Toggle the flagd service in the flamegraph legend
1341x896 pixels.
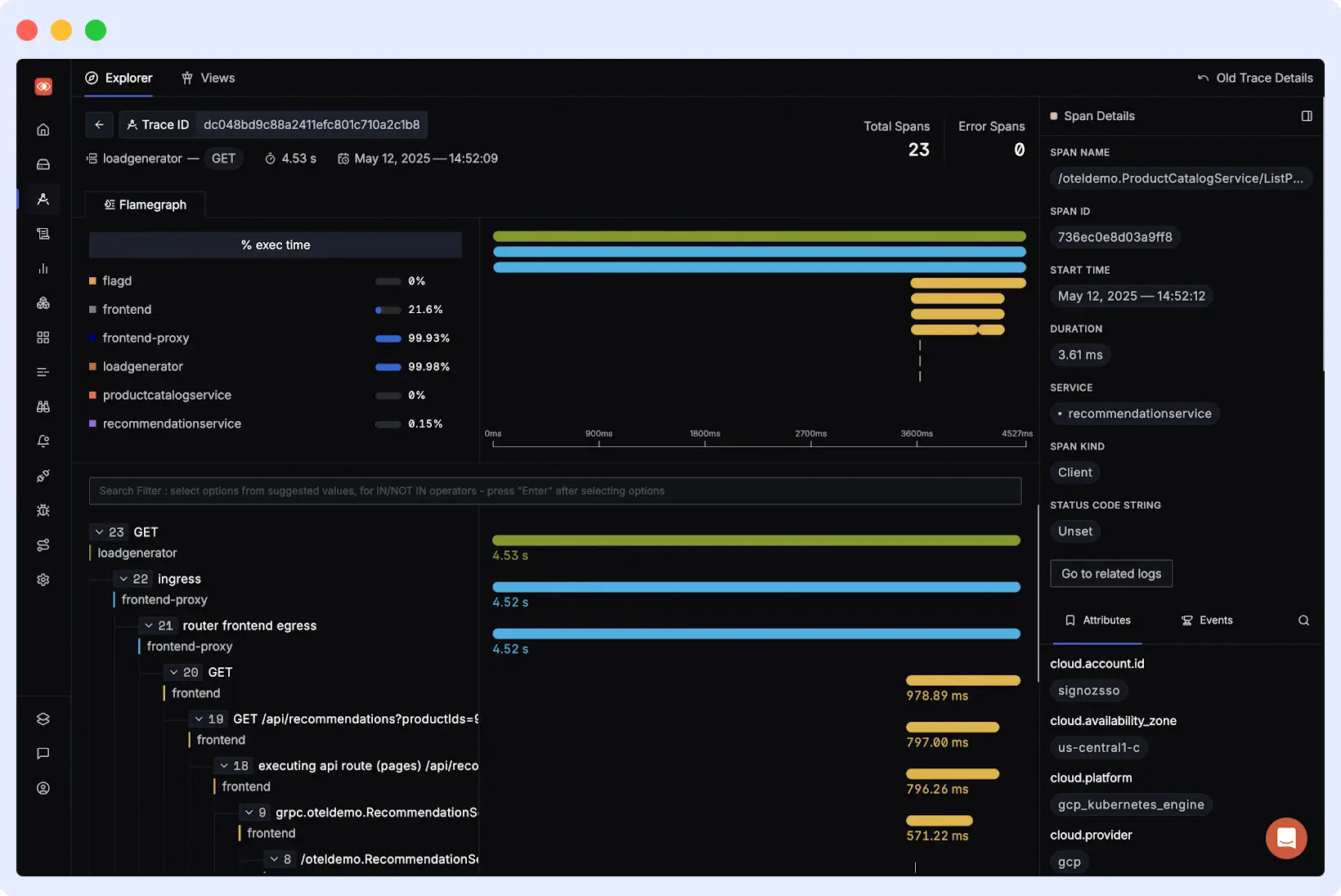[x=118, y=280]
